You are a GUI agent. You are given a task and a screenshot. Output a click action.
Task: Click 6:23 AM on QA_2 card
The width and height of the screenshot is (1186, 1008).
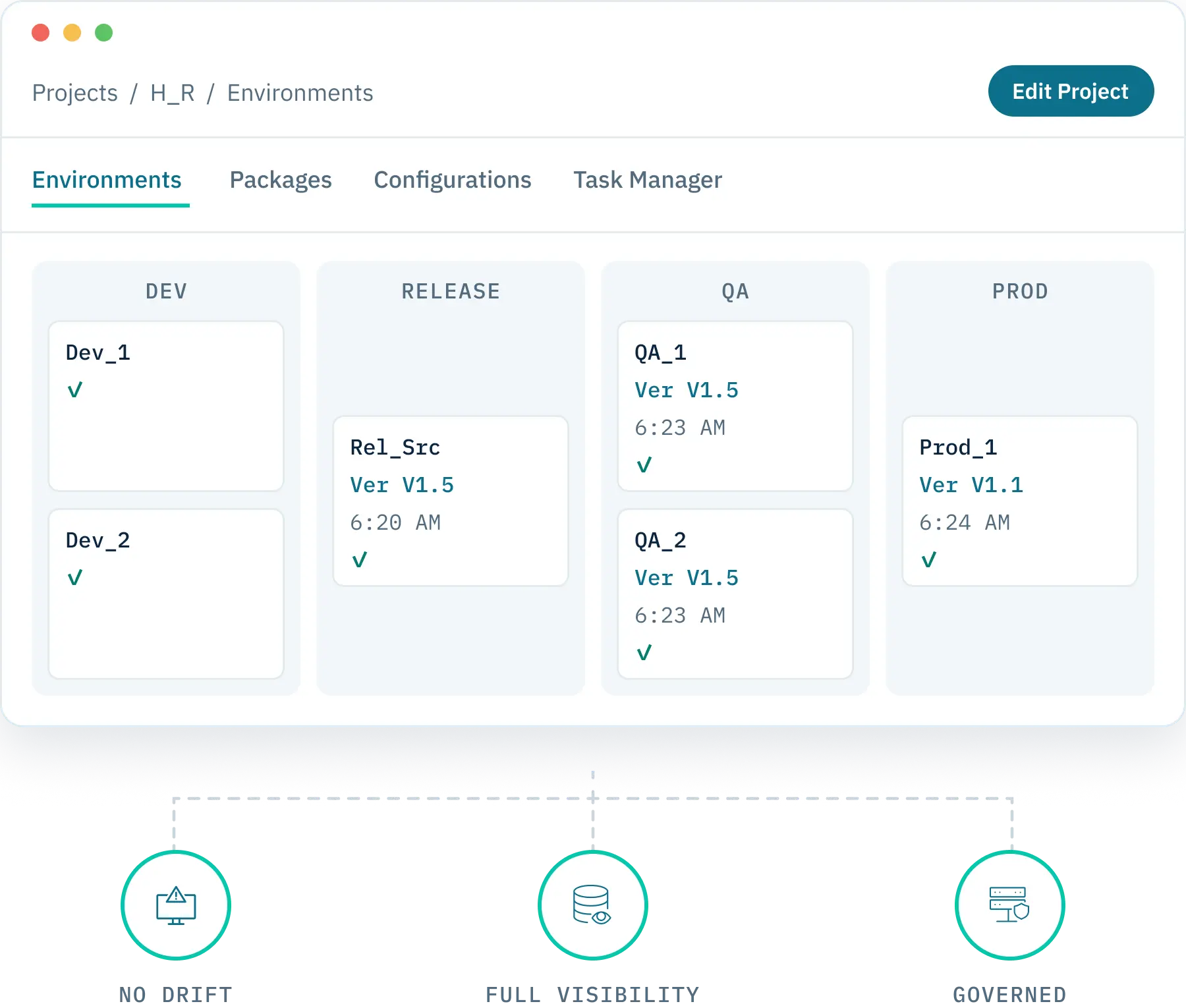tap(680, 615)
